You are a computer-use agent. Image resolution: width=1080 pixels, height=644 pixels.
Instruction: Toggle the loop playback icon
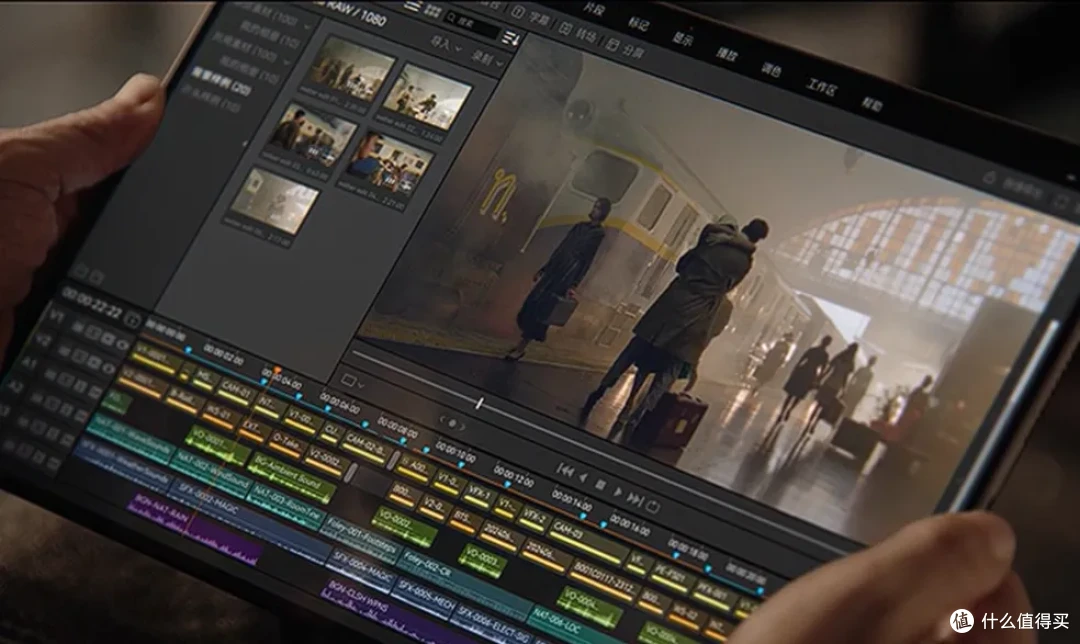pos(654,507)
